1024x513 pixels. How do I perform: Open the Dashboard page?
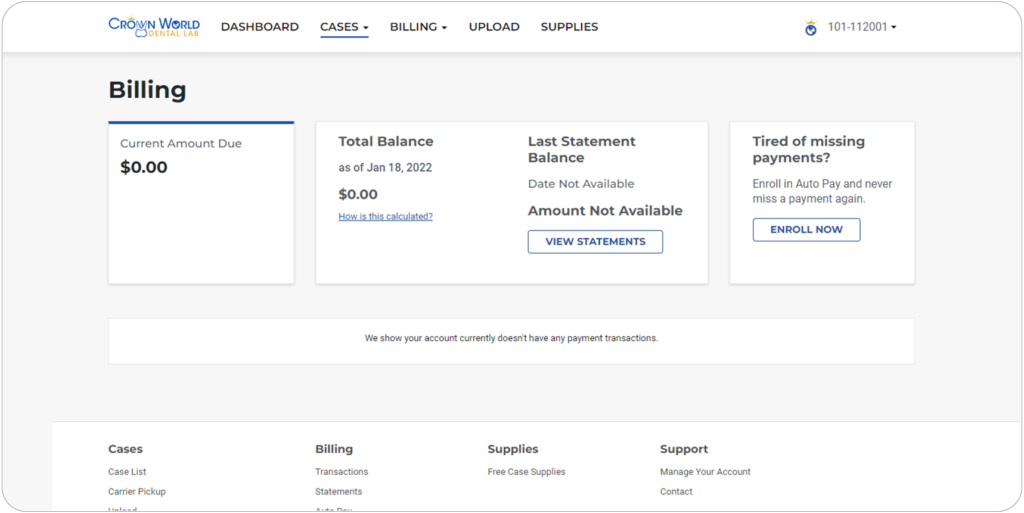[259, 27]
